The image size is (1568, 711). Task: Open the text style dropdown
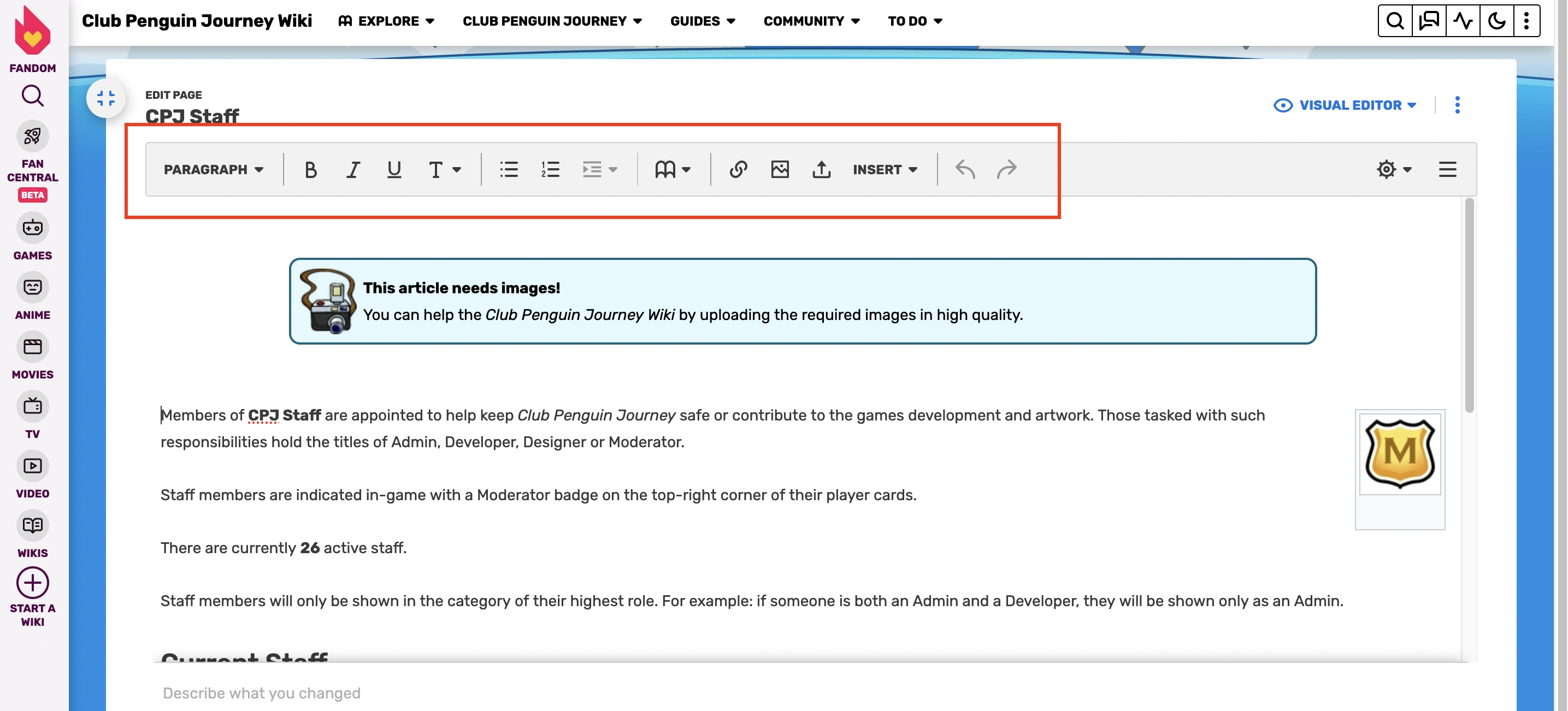444,169
